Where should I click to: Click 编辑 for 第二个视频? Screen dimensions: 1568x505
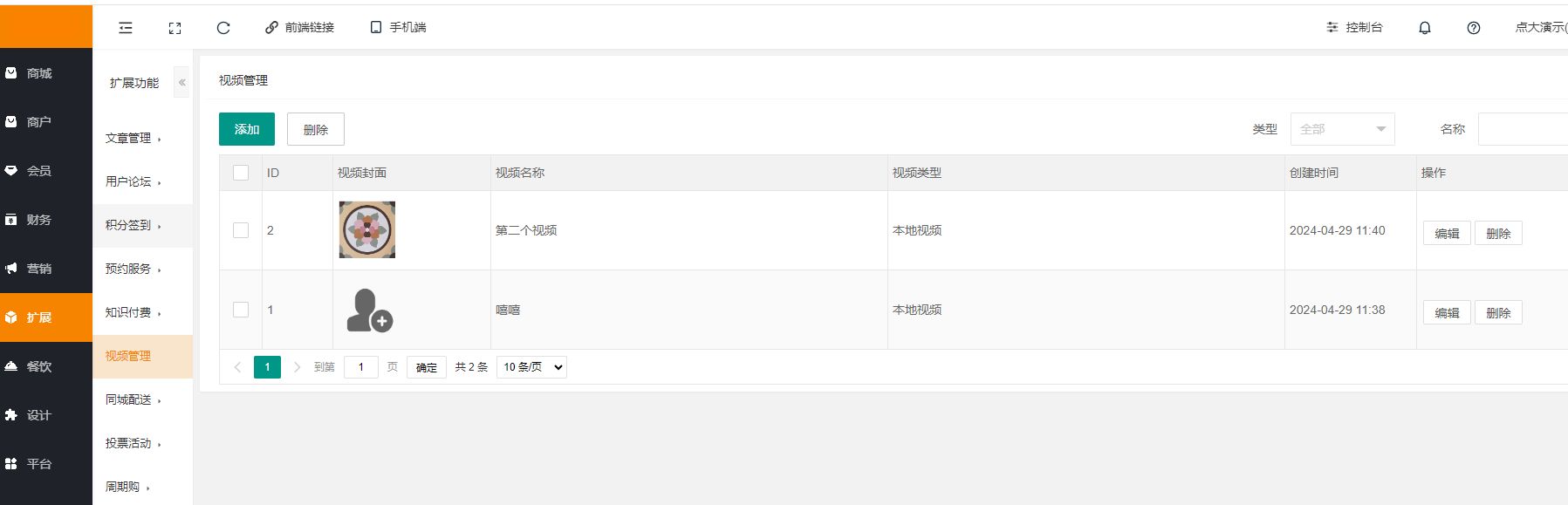click(x=1446, y=234)
